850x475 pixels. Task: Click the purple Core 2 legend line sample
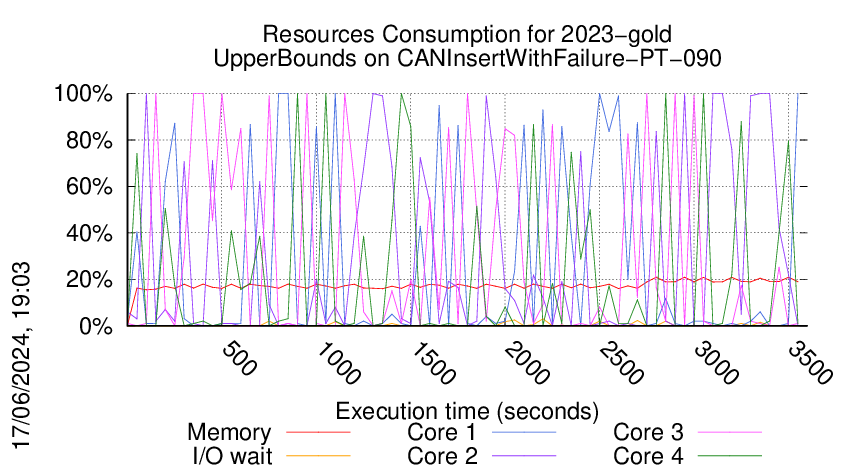[x=524, y=456]
